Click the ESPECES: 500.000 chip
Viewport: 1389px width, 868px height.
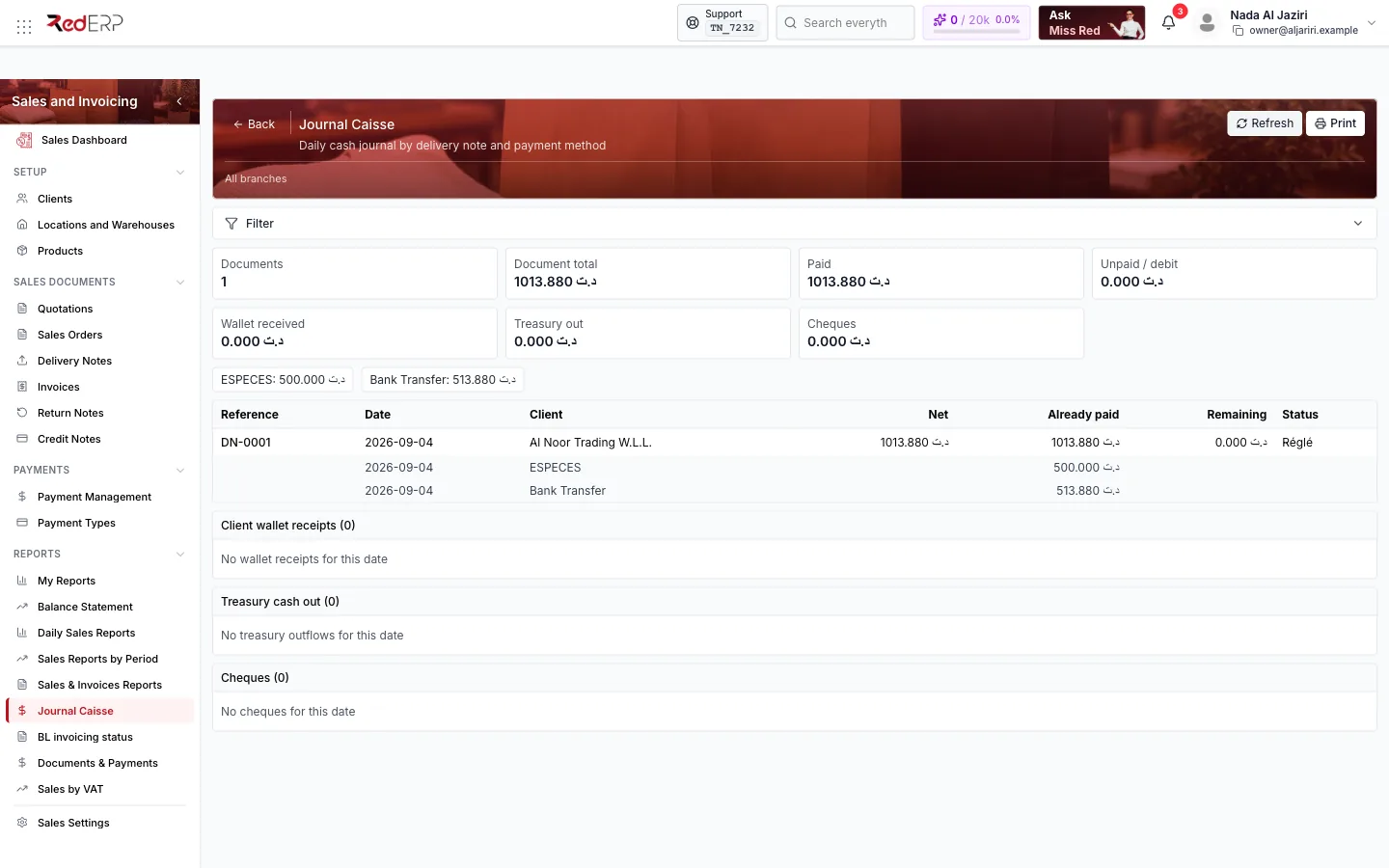click(x=283, y=380)
